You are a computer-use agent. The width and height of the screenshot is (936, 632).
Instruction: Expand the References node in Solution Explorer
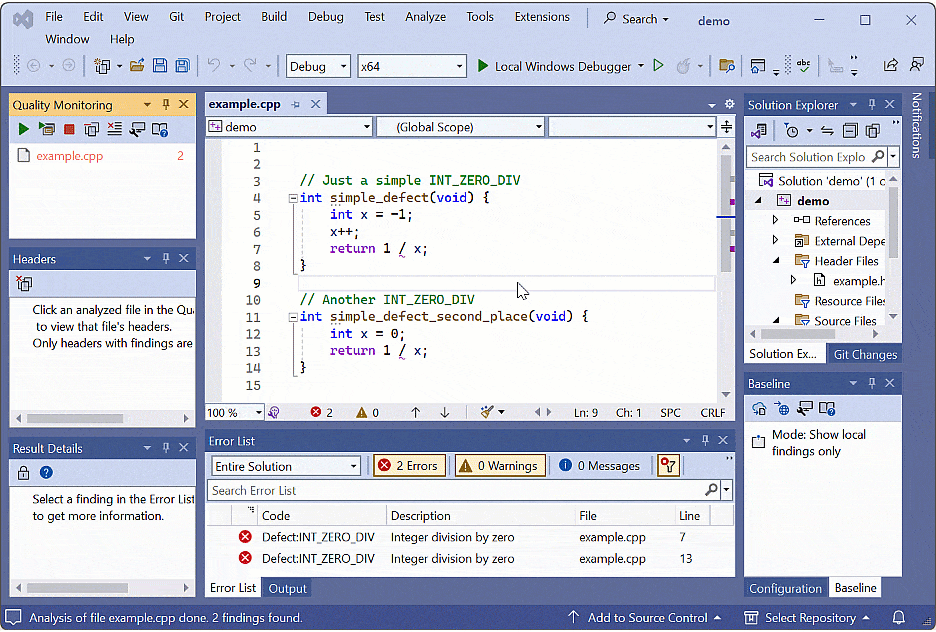point(775,221)
